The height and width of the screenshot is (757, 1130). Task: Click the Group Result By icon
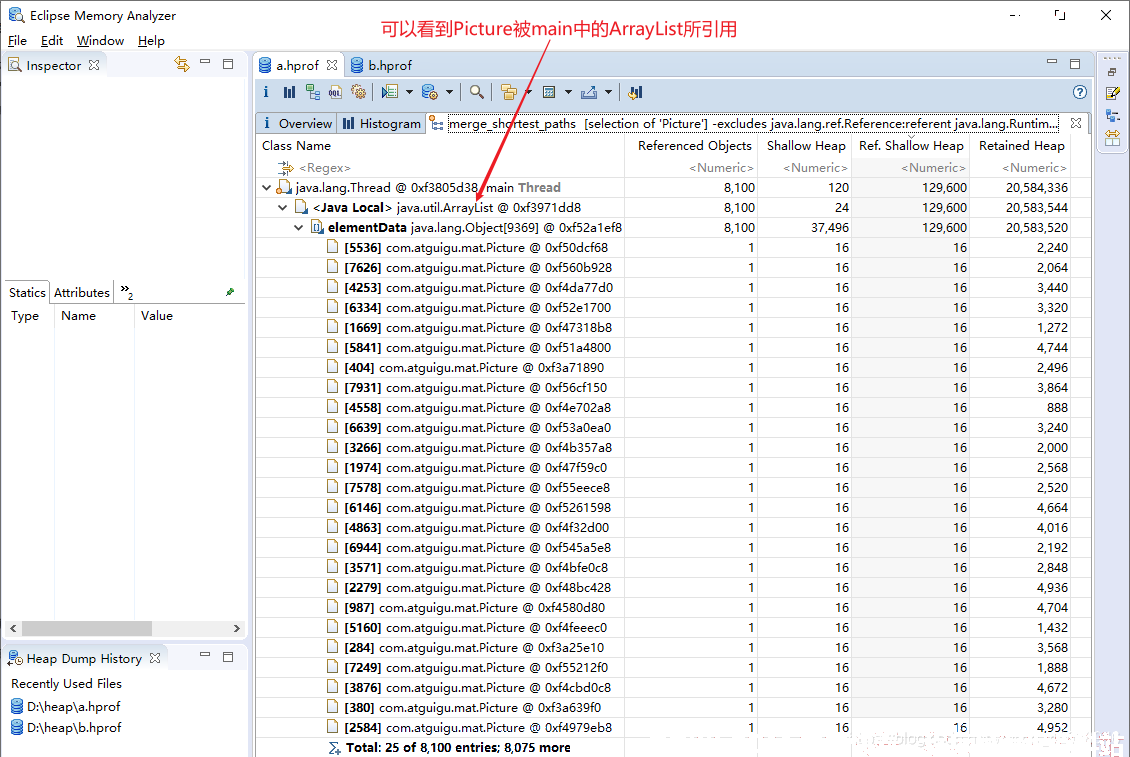[509, 92]
